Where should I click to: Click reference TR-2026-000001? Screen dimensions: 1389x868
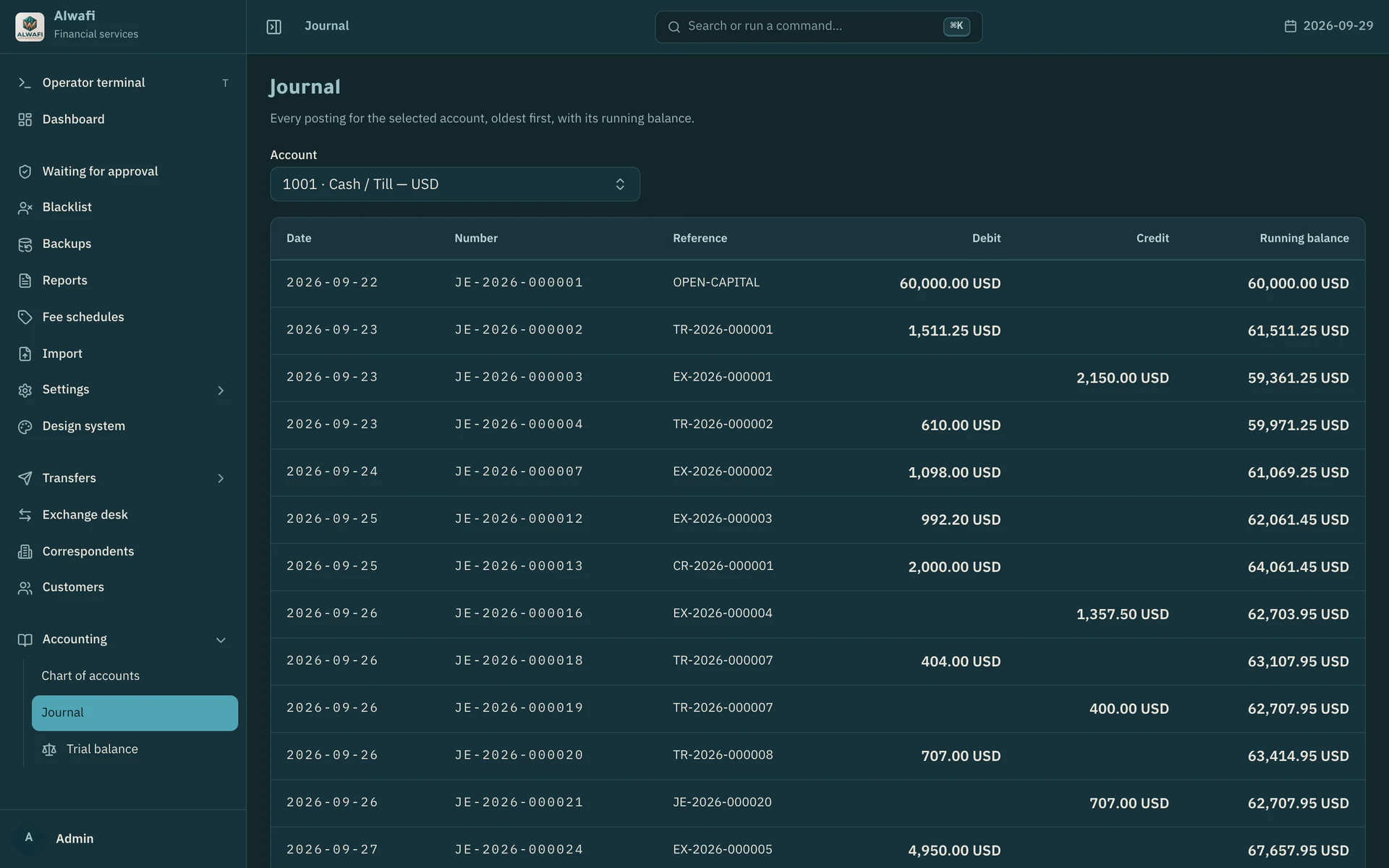tap(723, 330)
